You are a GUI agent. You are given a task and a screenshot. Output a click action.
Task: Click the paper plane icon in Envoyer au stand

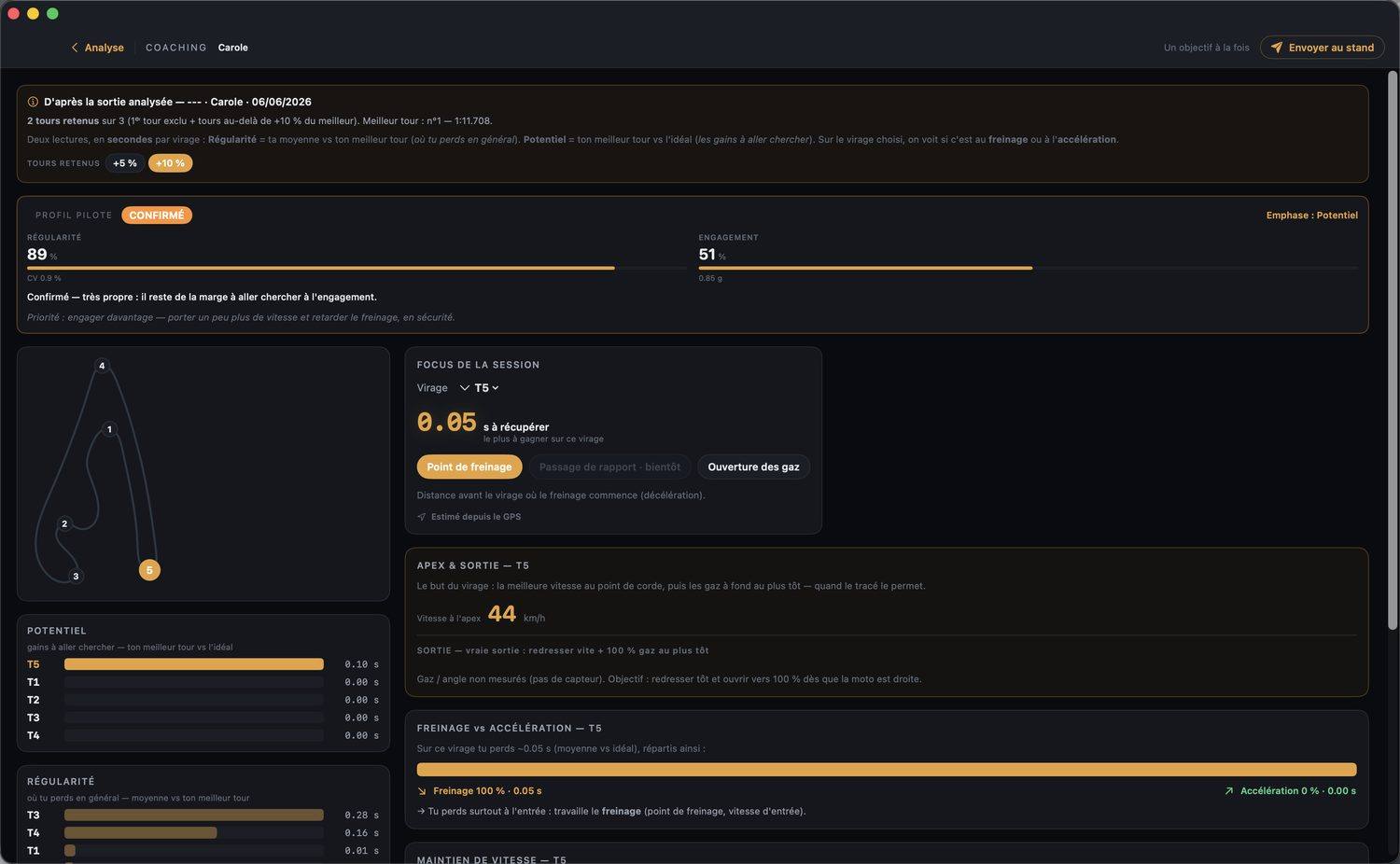(1277, 48)
